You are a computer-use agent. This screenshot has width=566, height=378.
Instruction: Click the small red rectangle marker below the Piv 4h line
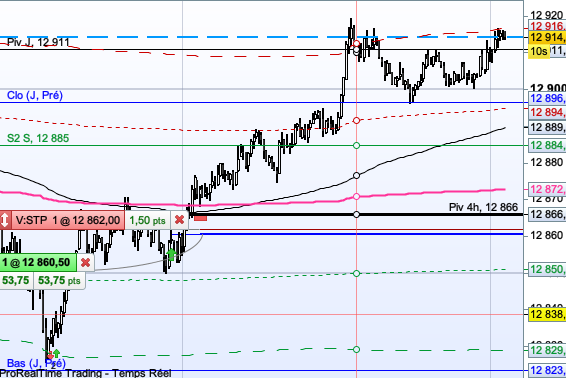[200, 218]
